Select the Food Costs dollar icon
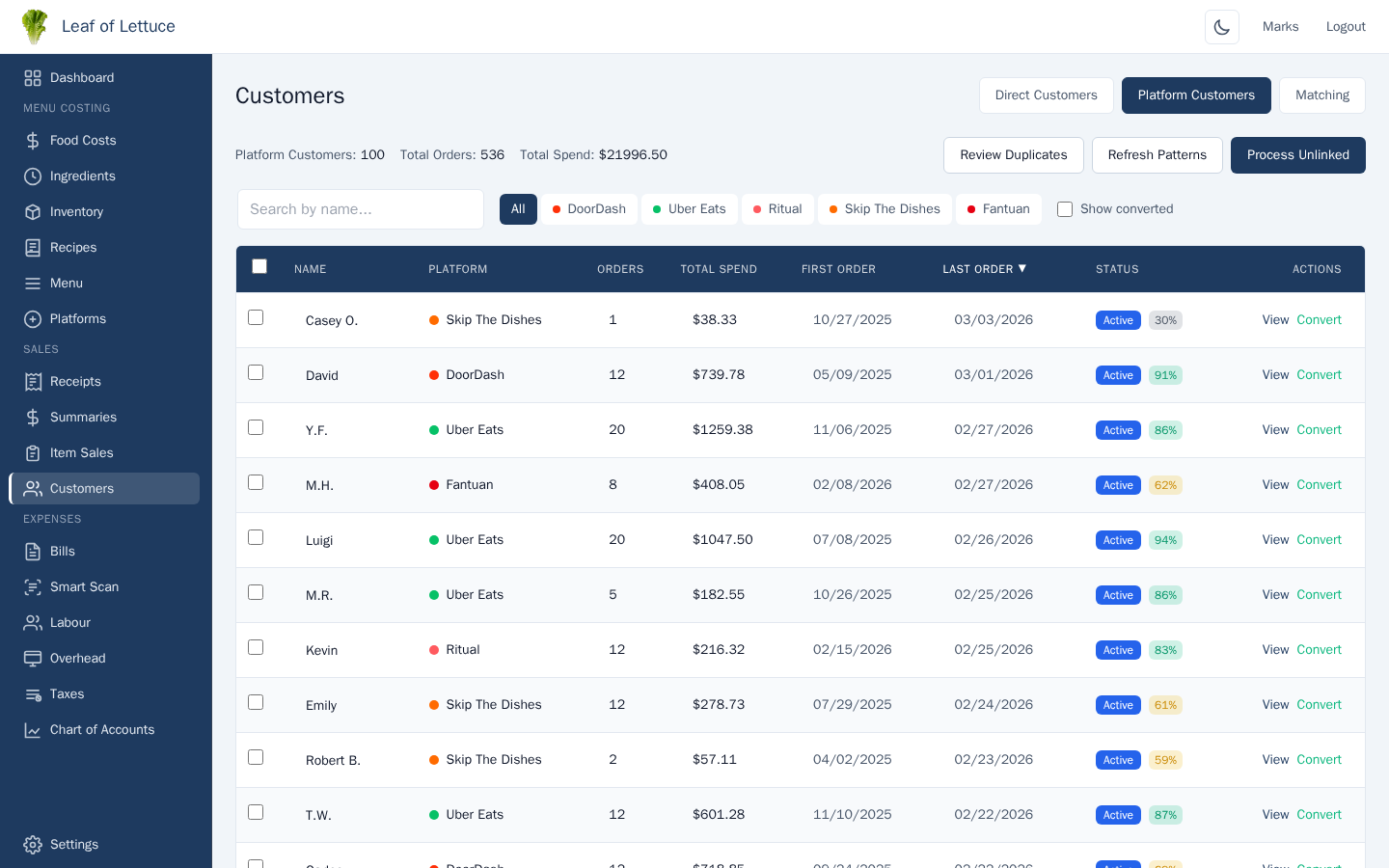Screen dimensions: 1389x868 (x=33, y=140)
